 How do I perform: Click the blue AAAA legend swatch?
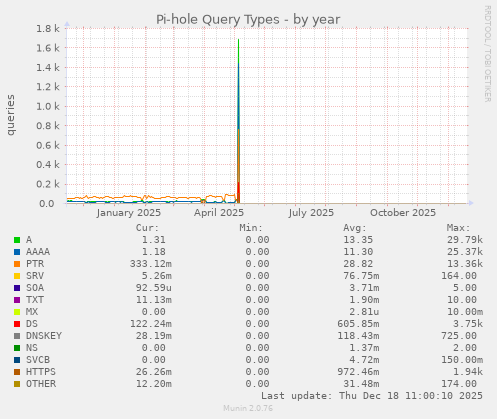[17, 252]
